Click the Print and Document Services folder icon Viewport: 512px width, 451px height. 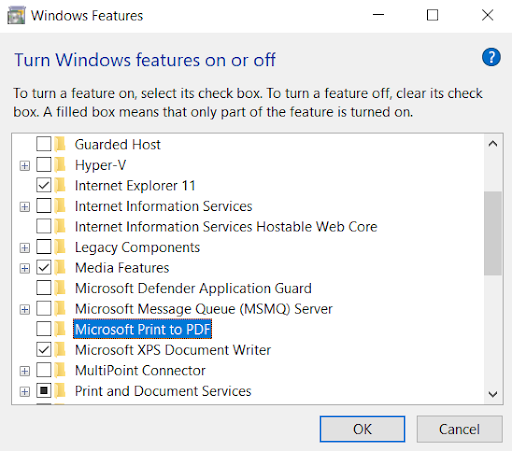[x=60, y=391]
